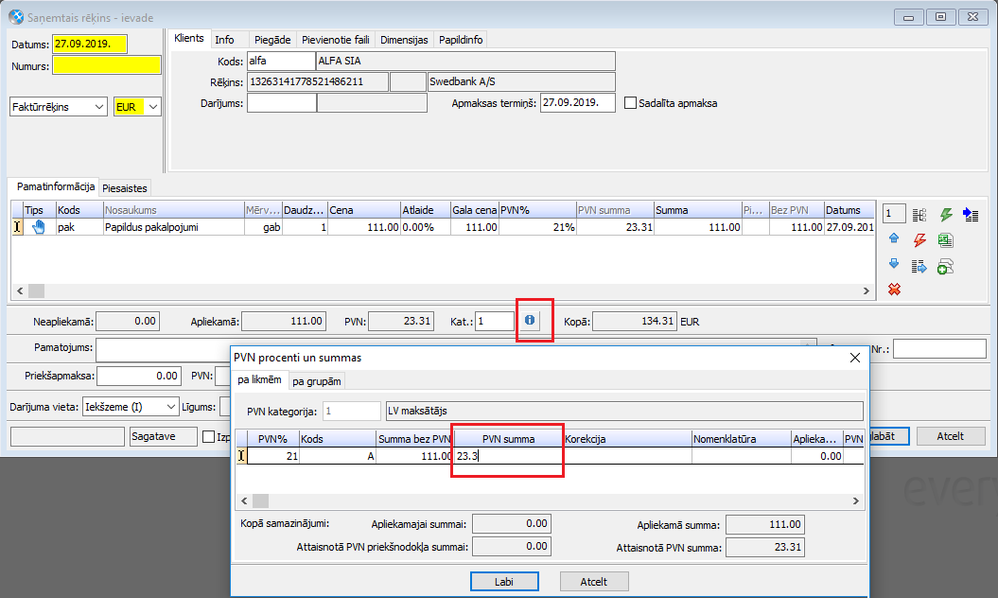
Task: Click the Rēķins bank account number field
Action: (318, 82)
